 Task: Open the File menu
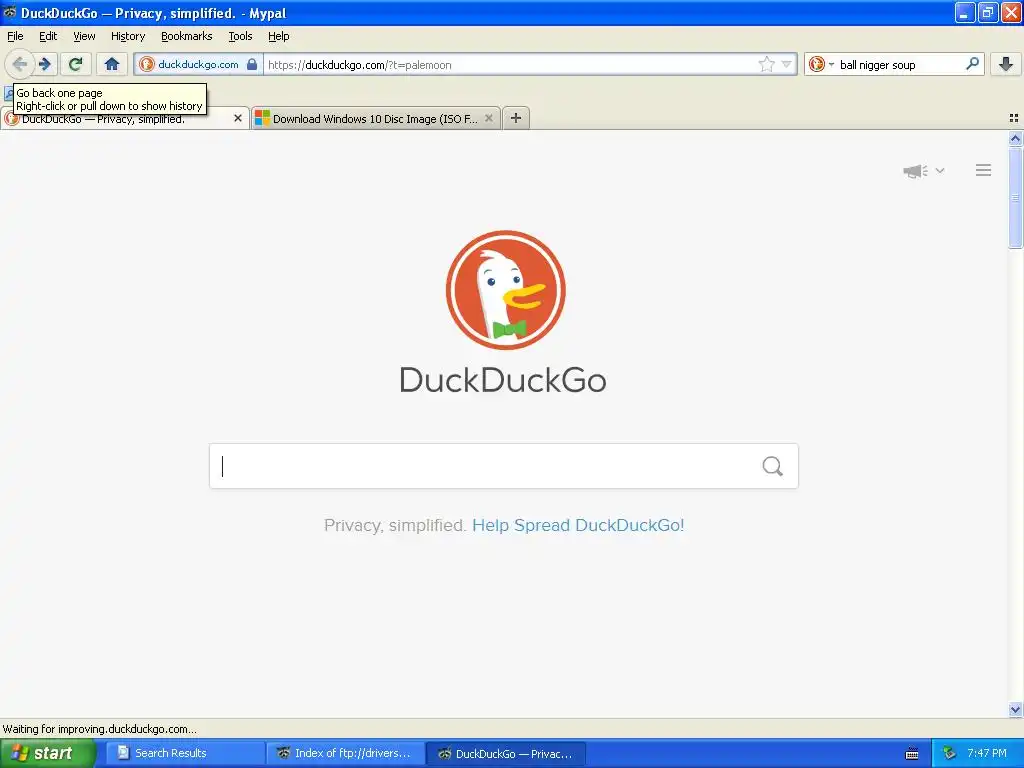[15, 36]
